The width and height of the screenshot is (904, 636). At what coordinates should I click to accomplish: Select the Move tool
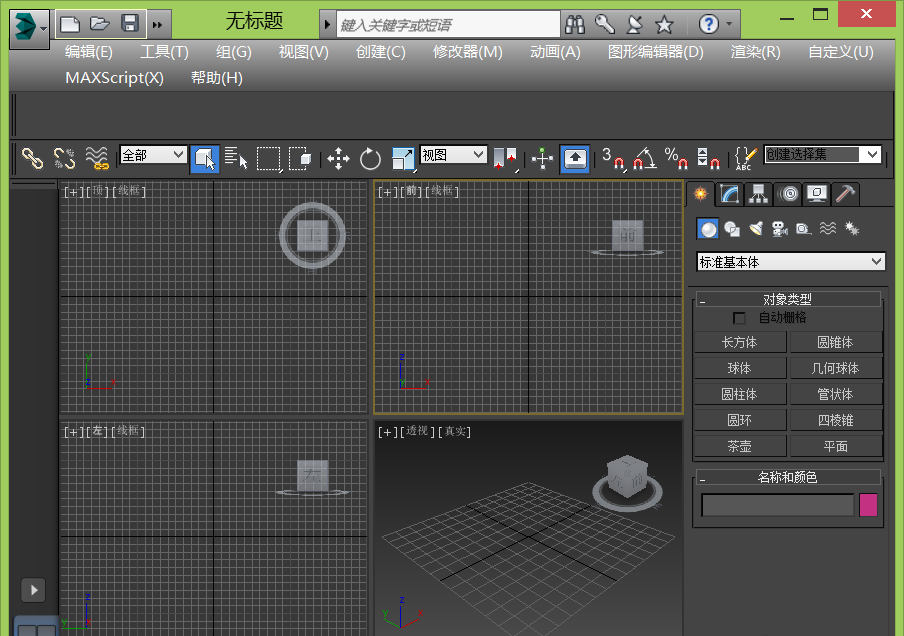[338, 159]
